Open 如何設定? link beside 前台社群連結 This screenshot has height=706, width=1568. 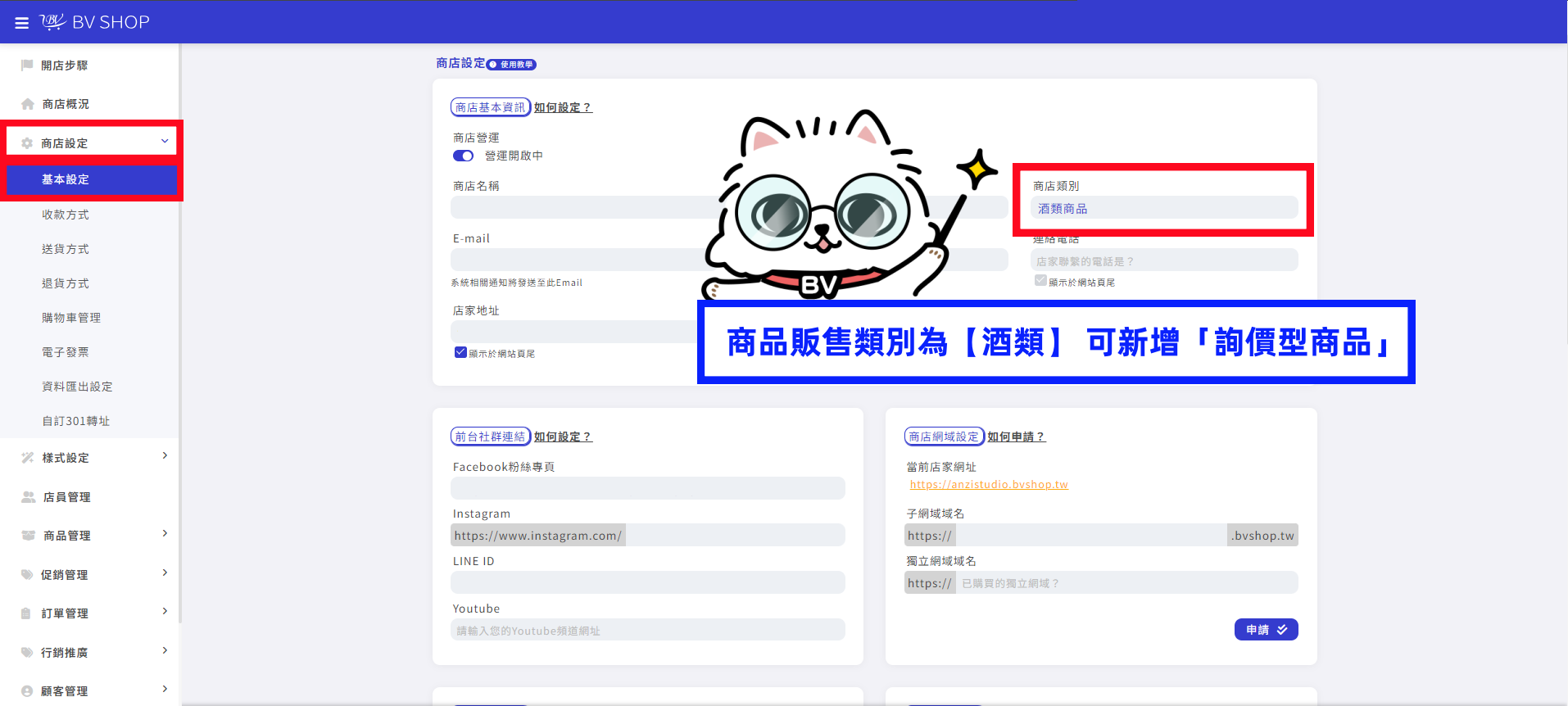[563, 437]
